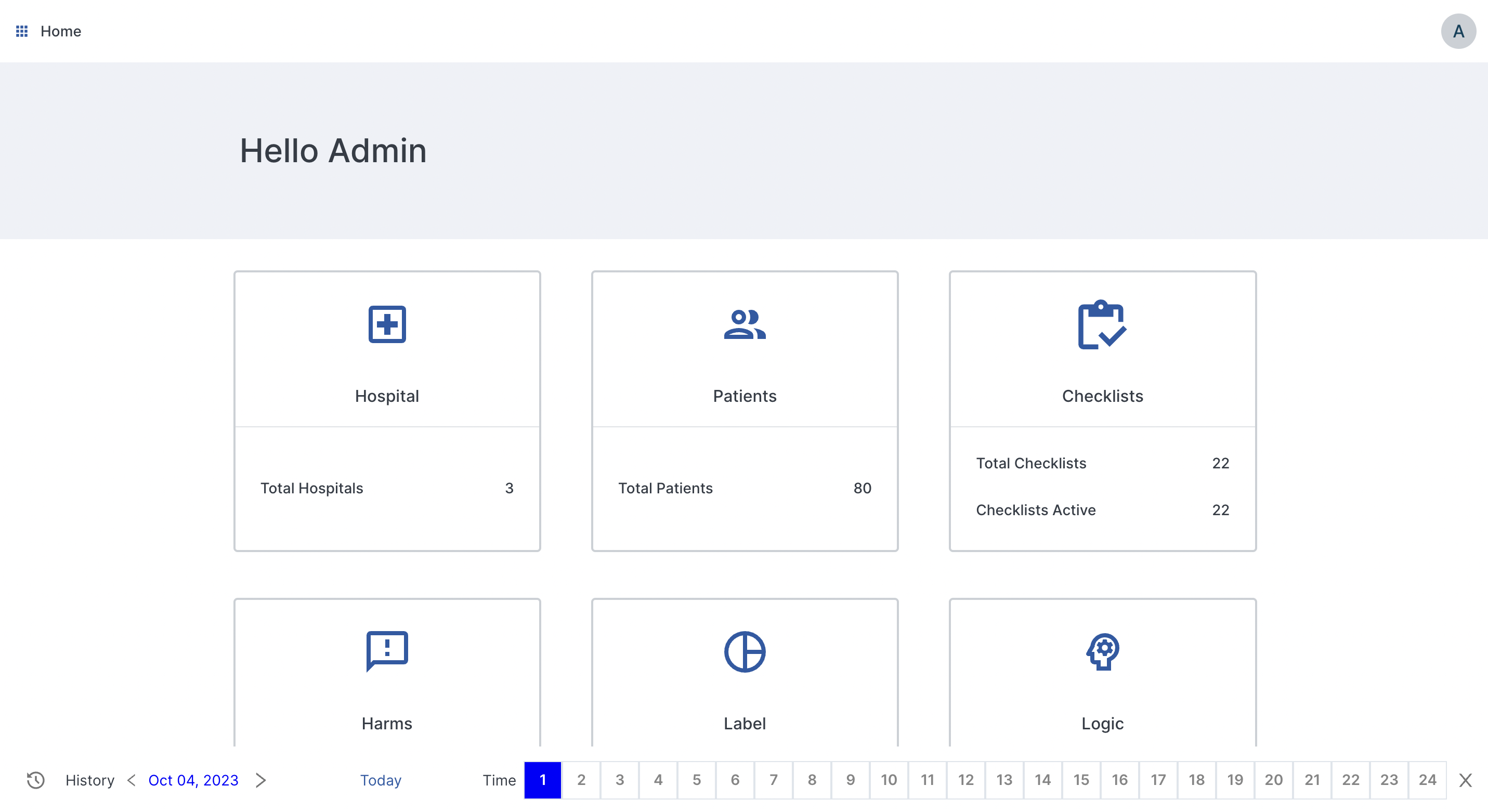Screen dimensions: 1488x812
Task: Select hour 7 in the timeline
Action: coord(773,780)
